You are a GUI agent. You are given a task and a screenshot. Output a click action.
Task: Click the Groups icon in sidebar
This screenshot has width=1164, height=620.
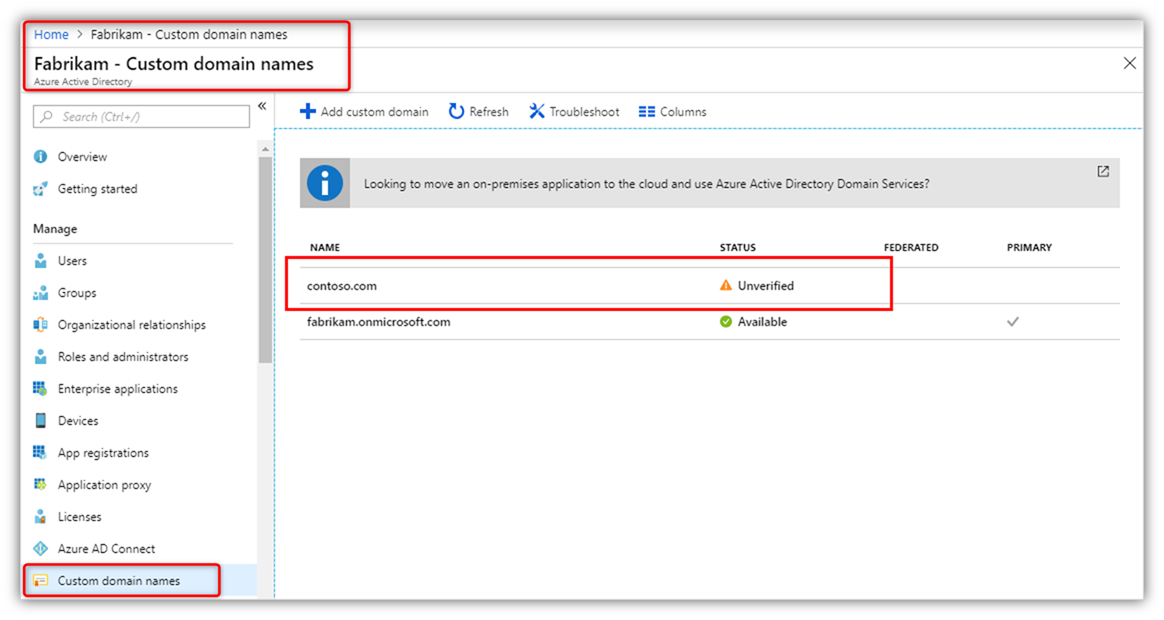41,293
